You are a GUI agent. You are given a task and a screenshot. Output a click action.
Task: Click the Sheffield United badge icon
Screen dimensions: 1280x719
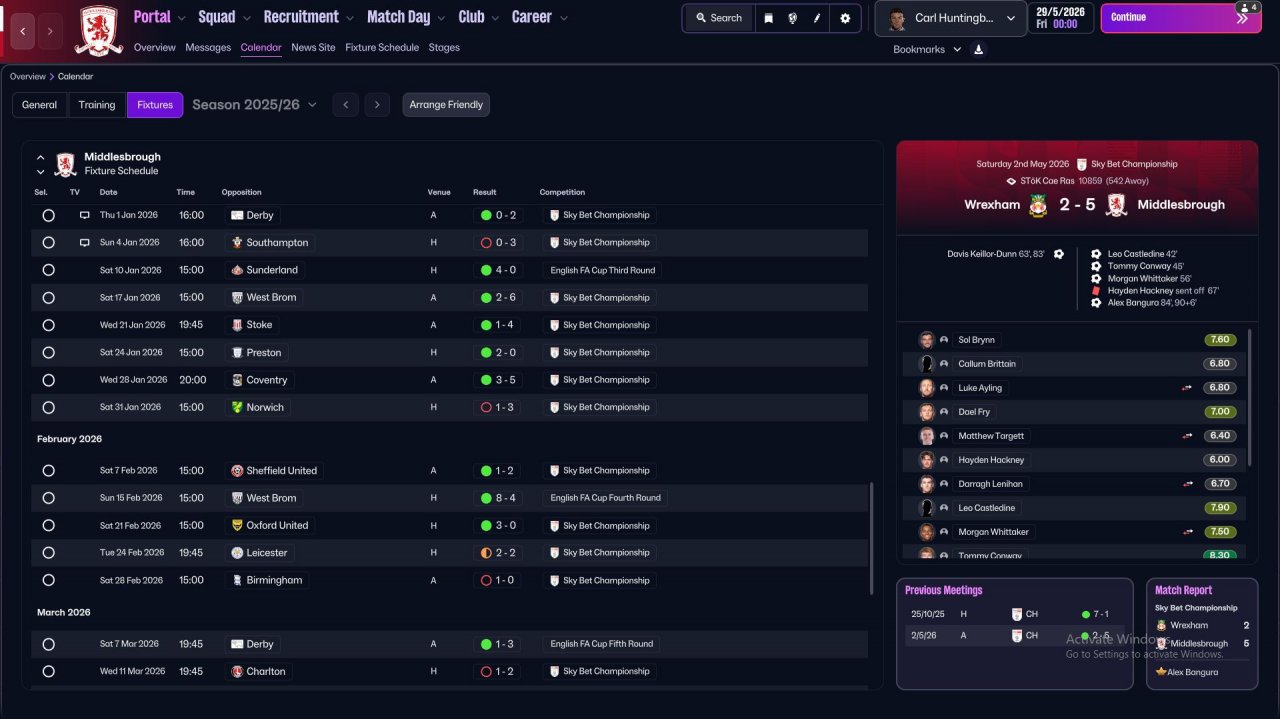tap(237, 470)
